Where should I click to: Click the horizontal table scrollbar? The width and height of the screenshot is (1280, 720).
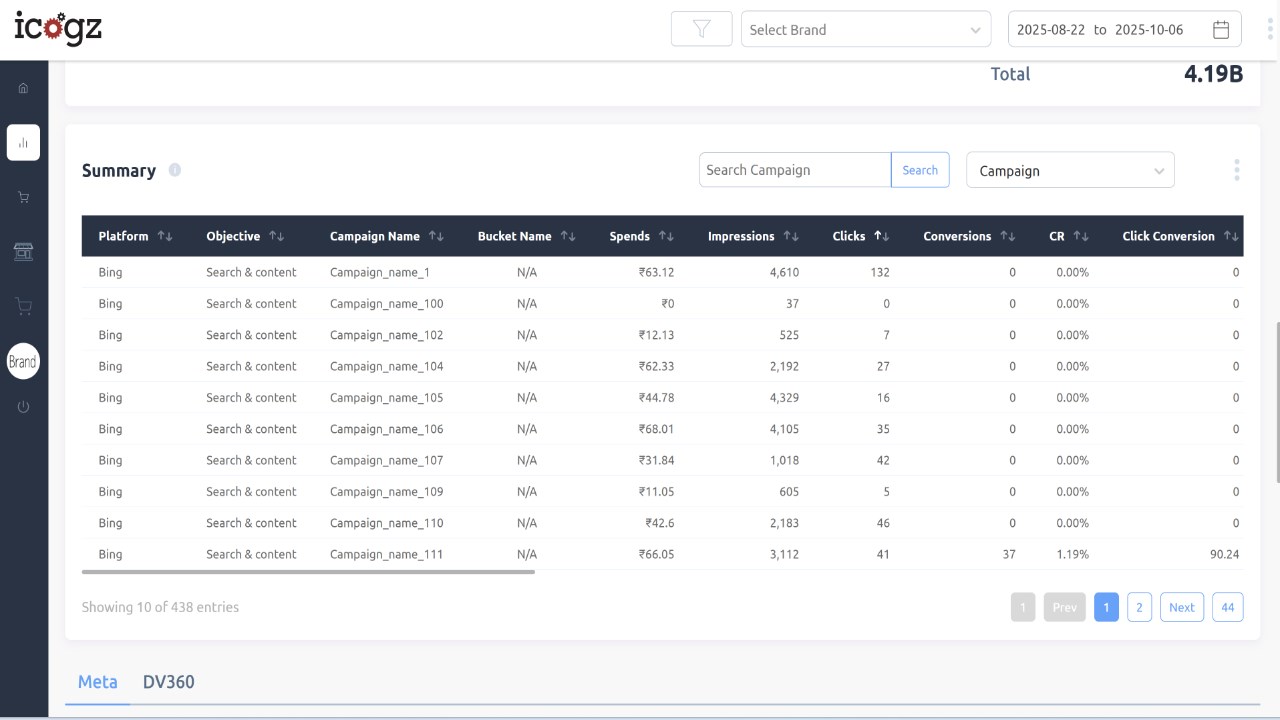click(x=308, y=572)
